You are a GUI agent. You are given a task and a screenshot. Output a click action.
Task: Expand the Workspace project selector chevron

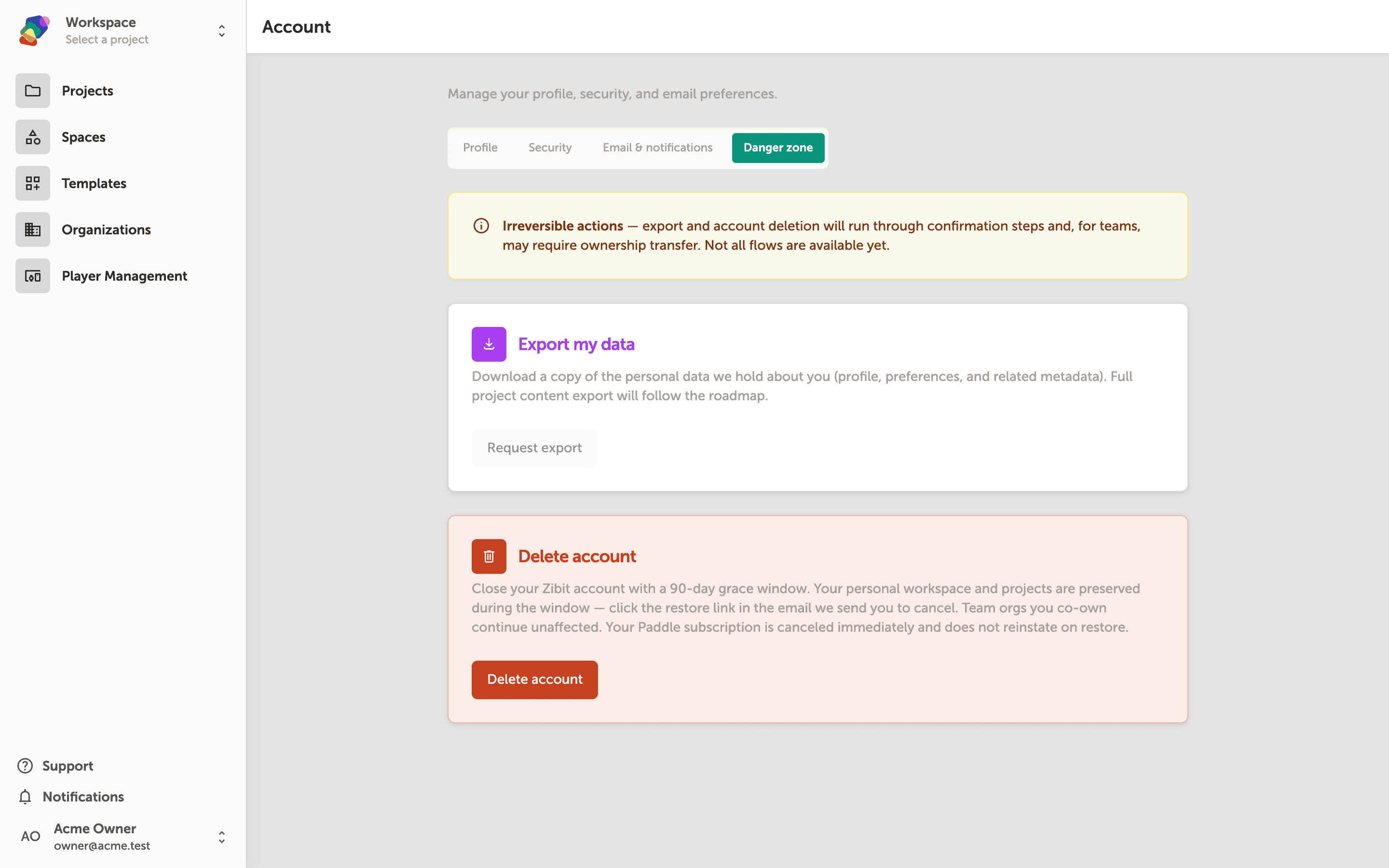point(221,30)
